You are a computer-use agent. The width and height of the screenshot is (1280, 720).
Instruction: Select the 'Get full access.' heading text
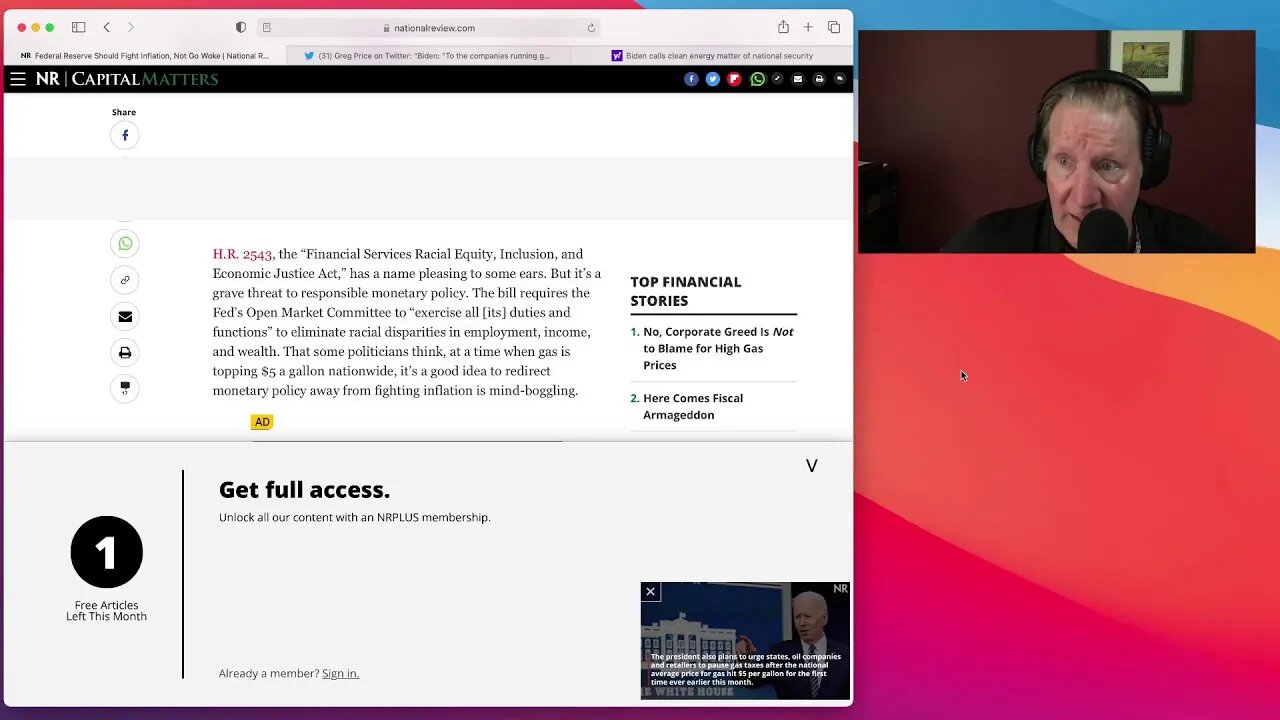click(x=304, y=489)
